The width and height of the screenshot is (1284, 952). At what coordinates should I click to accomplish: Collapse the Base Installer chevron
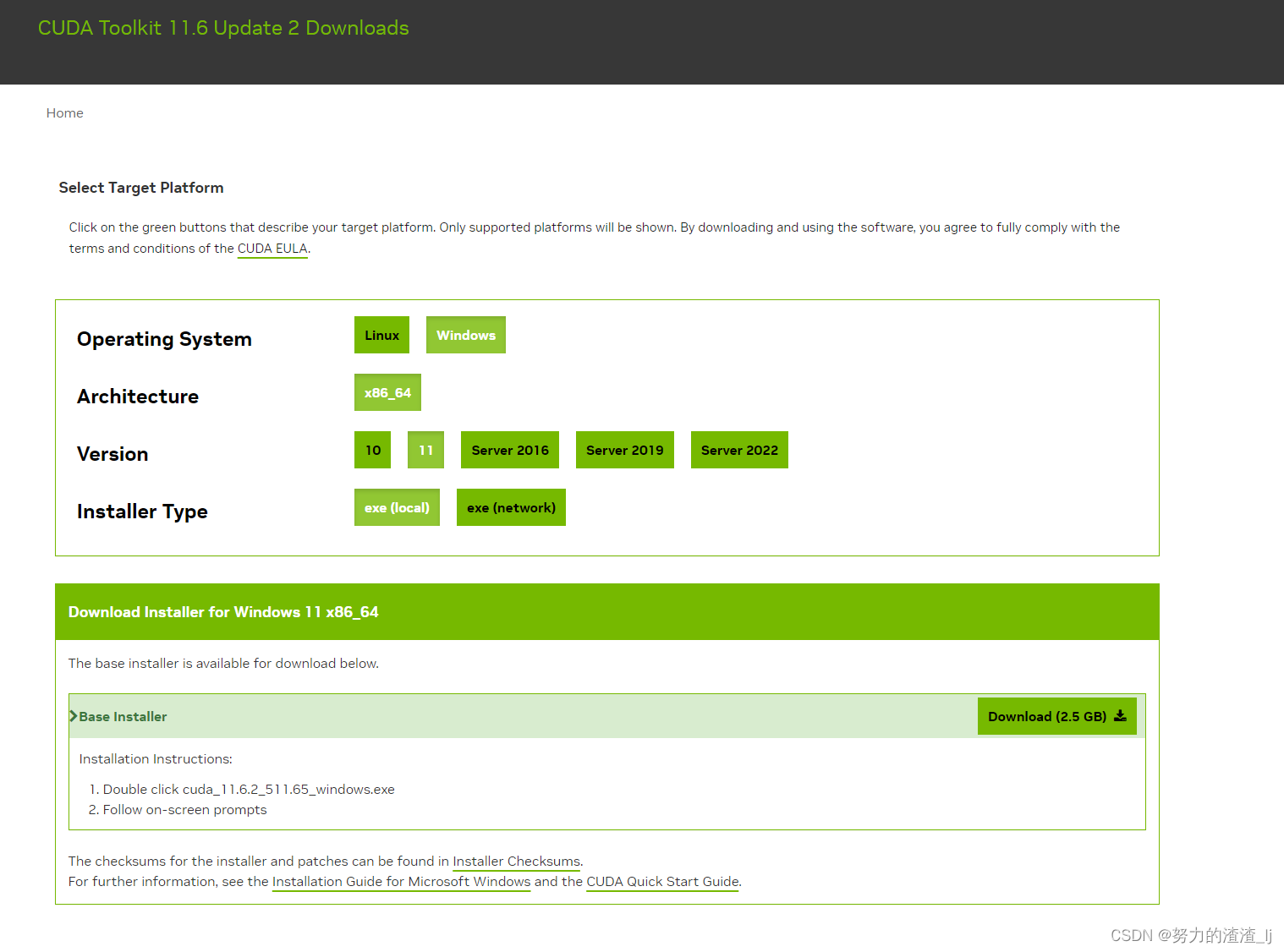pos(74,716)
